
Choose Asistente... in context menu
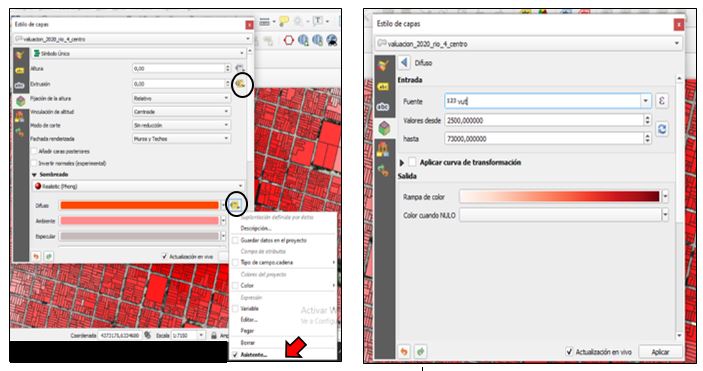(254, 354)
